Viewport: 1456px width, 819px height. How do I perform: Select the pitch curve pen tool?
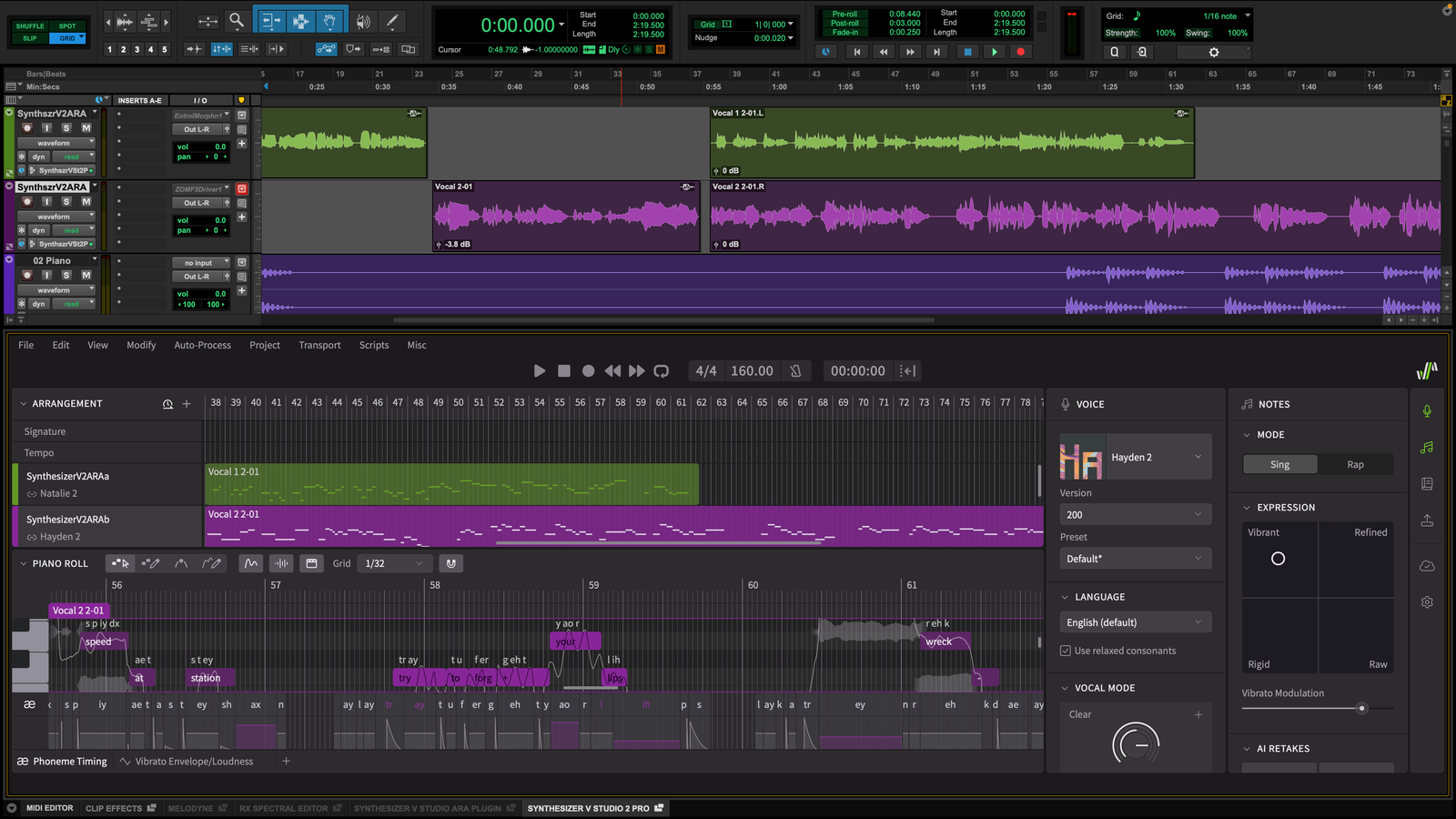pos(211,563)
